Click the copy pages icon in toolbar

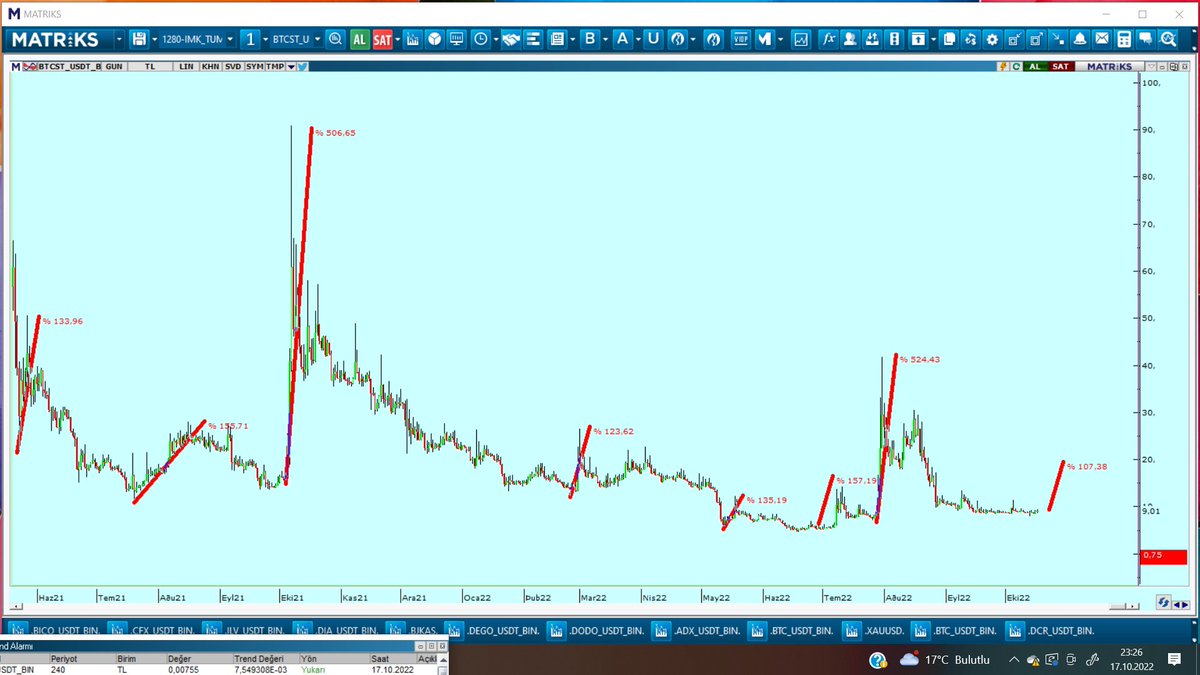(x=948, y=39)
